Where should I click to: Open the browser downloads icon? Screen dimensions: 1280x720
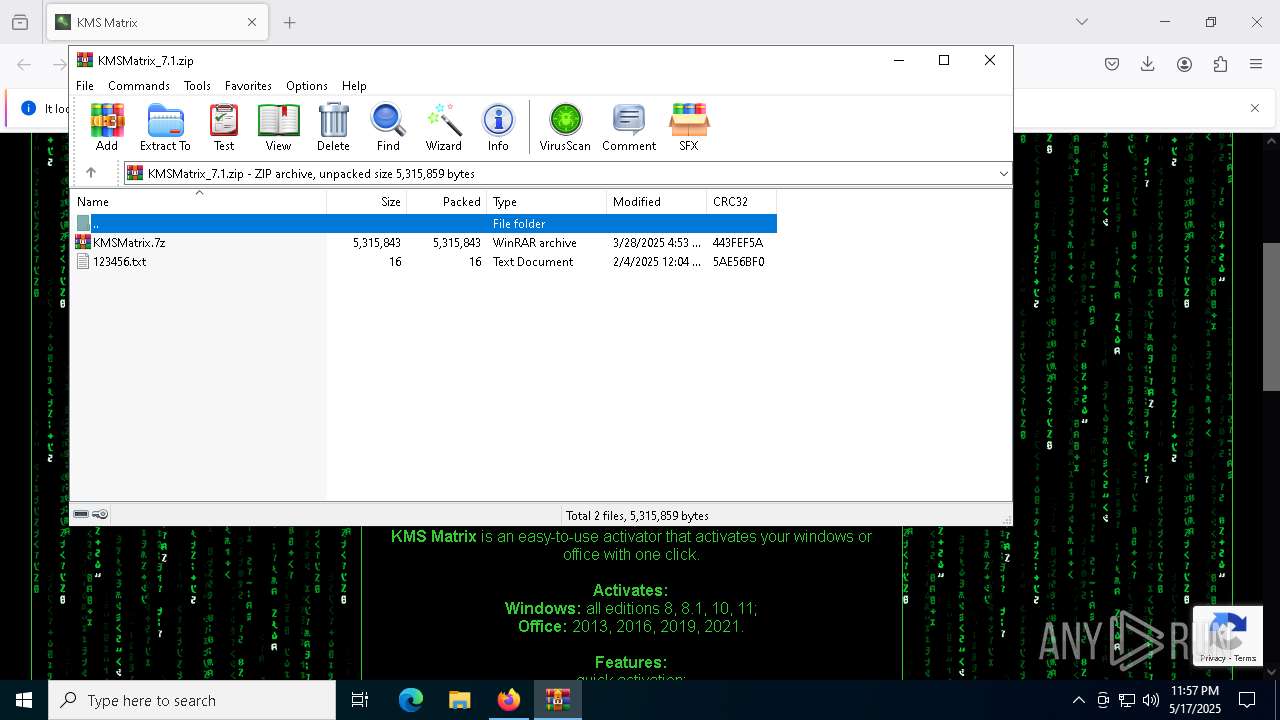pyautogui.click(x=1148, y=64)
